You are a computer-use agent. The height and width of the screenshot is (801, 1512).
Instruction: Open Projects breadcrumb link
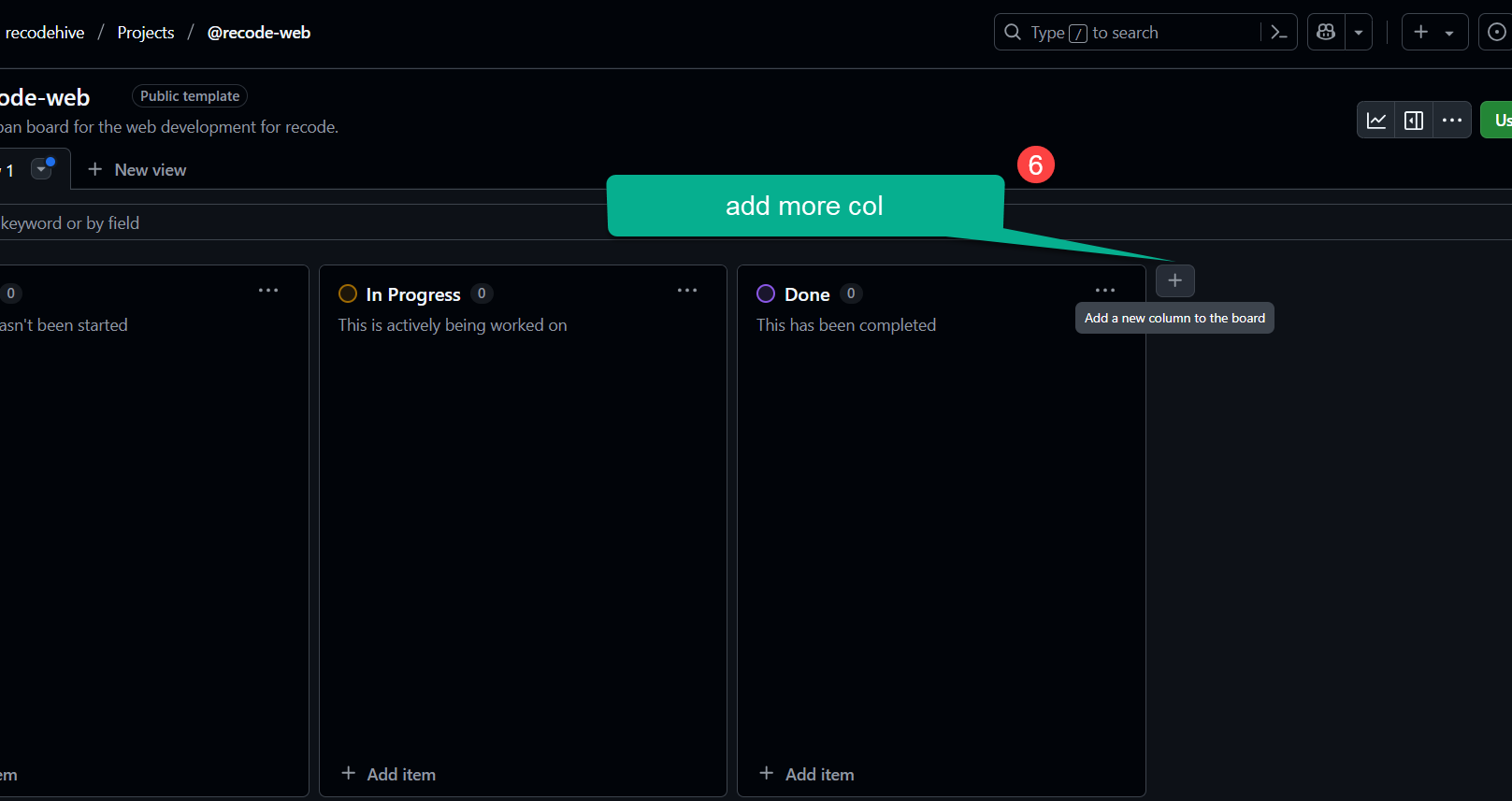click(146, 33)
